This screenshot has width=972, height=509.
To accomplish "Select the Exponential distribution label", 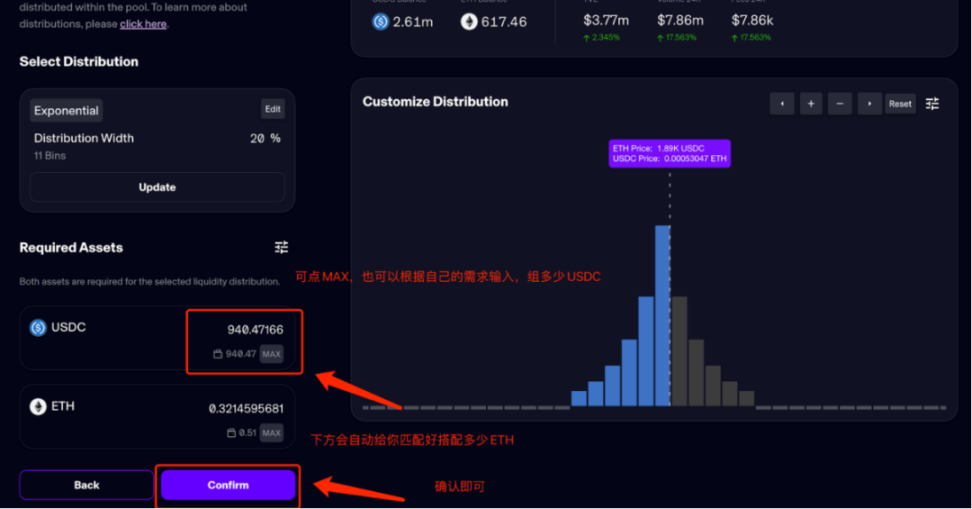I will click(66, 110).
